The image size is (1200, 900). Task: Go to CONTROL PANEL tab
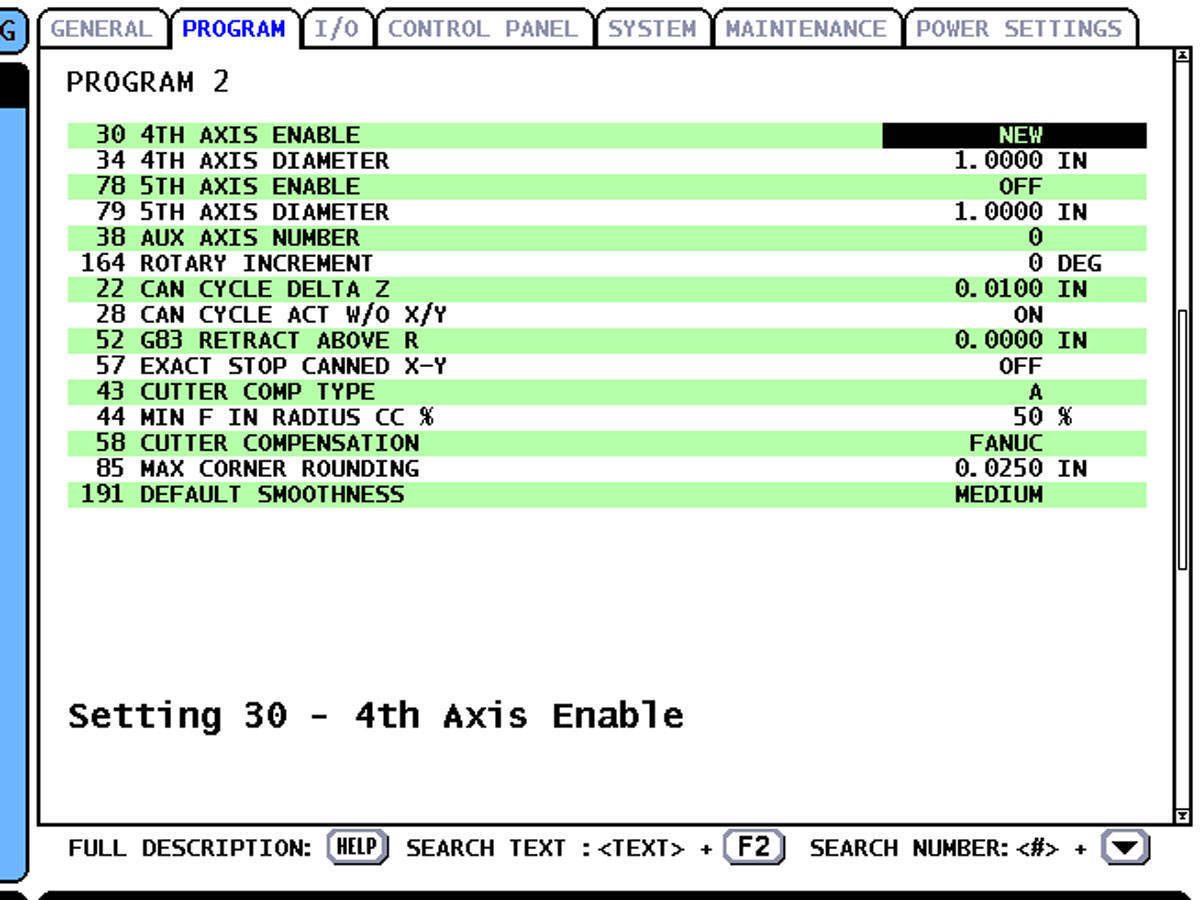483,29
